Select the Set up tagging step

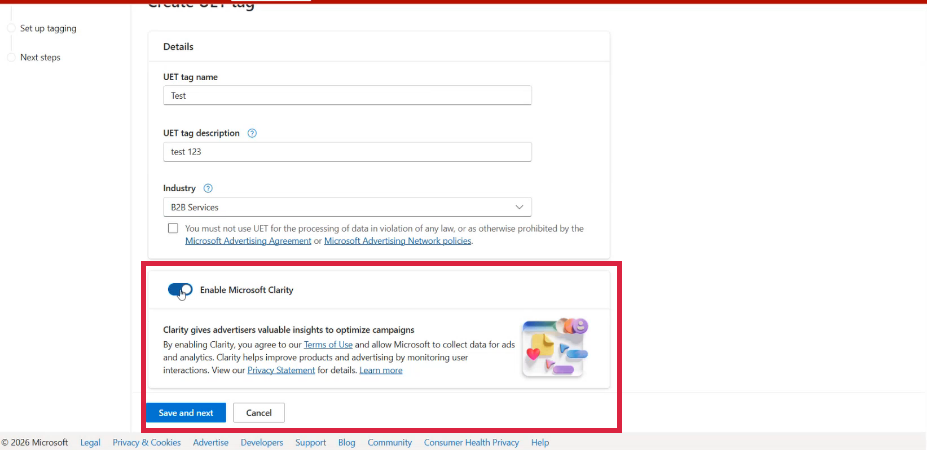48,28
